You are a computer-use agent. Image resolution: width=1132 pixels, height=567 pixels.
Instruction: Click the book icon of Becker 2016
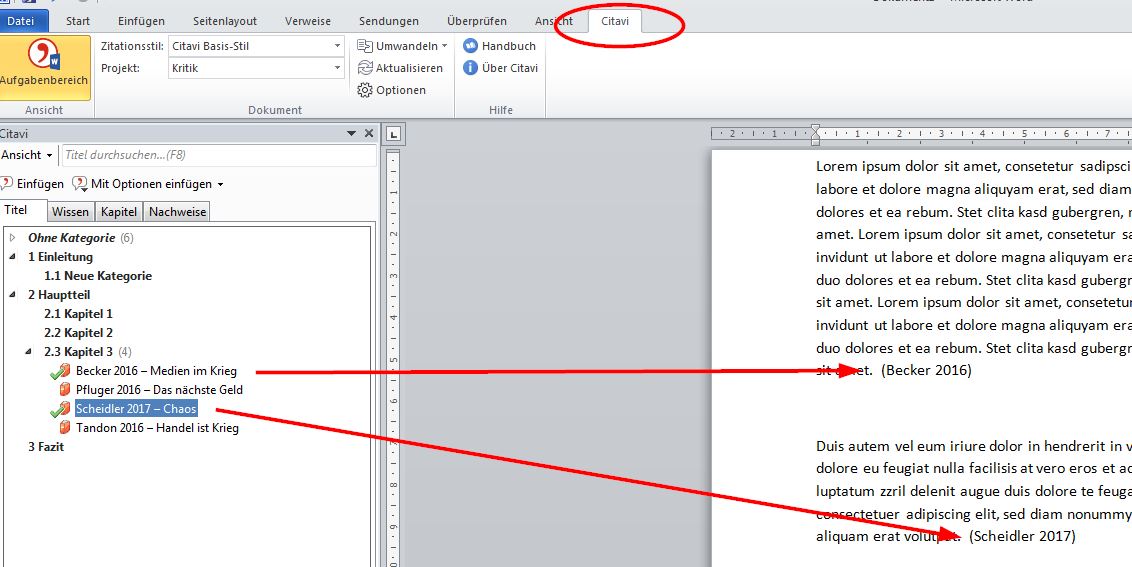coord(64,371)
